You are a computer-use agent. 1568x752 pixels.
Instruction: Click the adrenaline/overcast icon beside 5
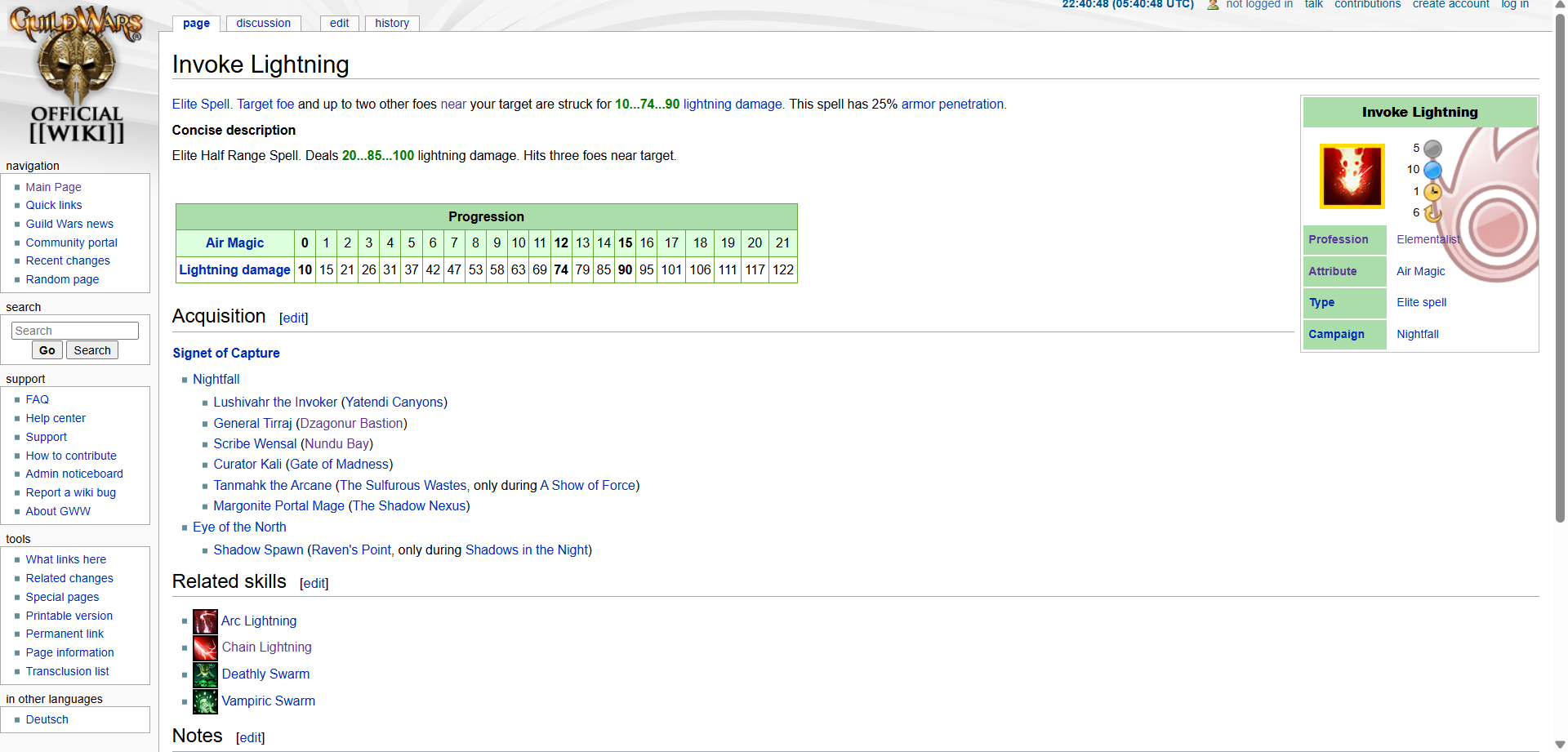1432,149
